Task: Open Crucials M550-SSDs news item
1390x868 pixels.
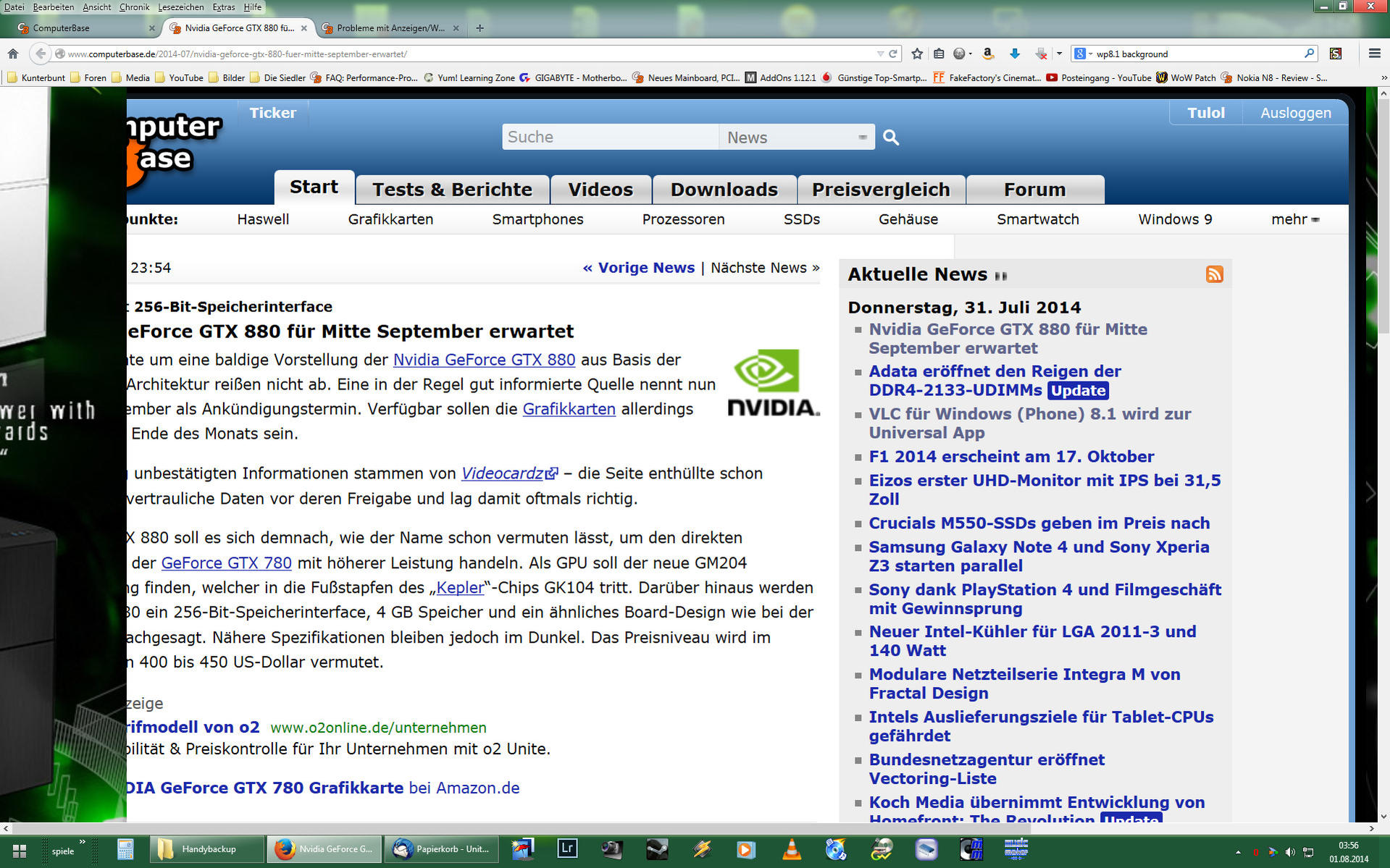Action: pos(1039,523)
